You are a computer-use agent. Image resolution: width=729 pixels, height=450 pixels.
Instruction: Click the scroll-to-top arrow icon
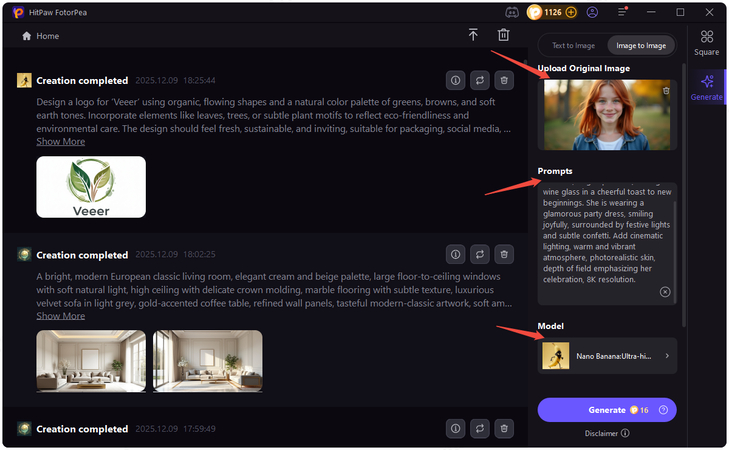click(473, 35)
